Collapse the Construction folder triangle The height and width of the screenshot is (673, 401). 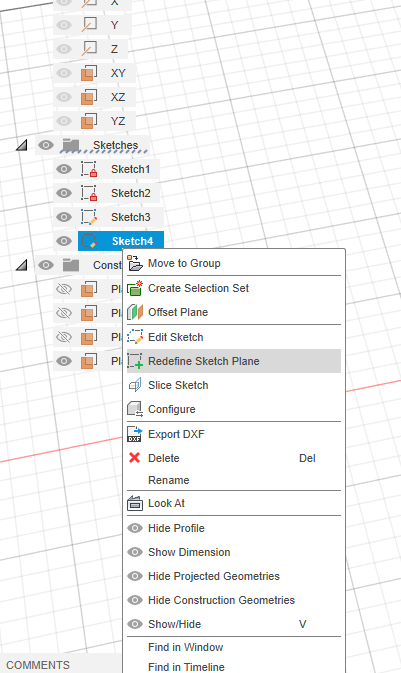pyautogui.click(x=21, y=265)
